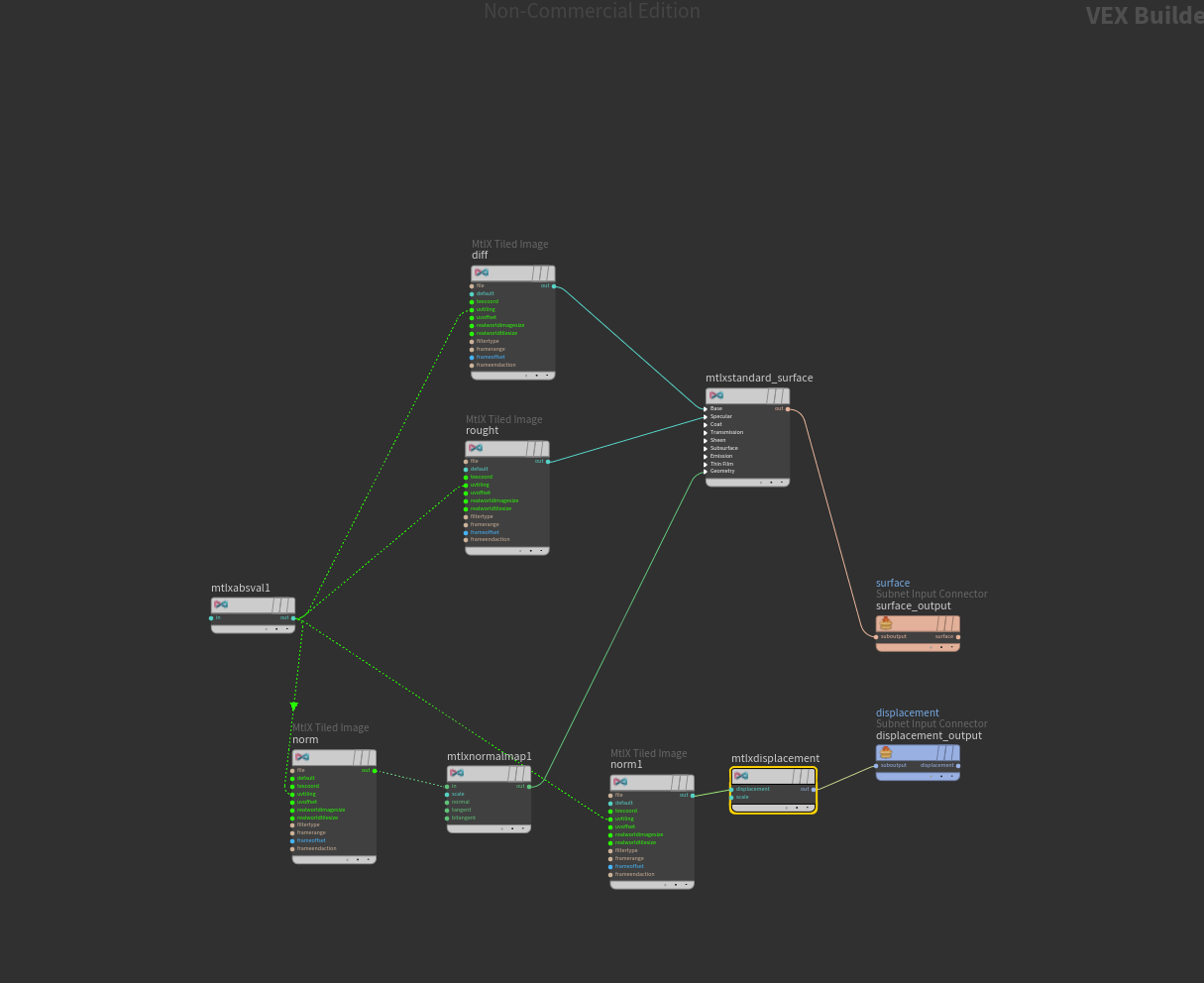
Task: Click the suboutput connector of surface_output
Action: [x=877, y=636]
